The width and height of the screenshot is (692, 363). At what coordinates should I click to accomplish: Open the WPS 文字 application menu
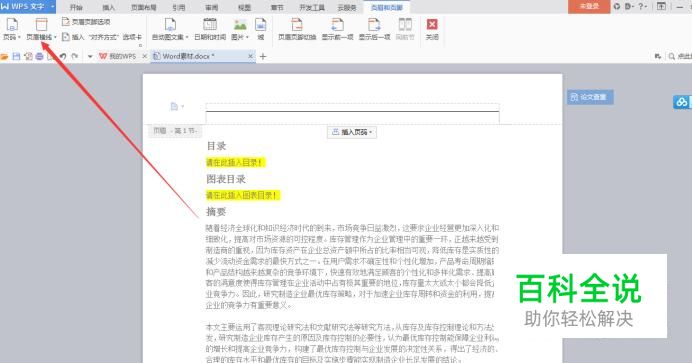point(27,6)
